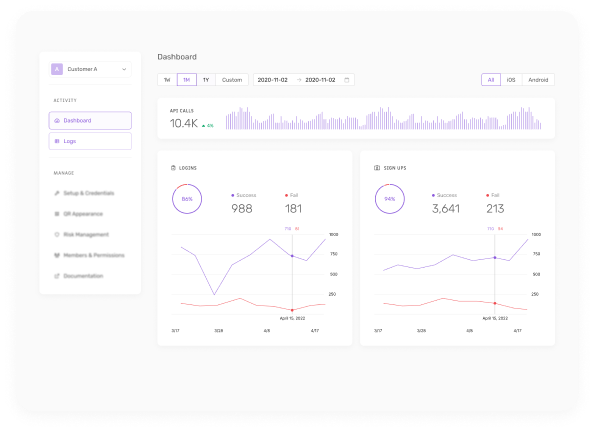595x432 pixels.
Task: Select the 1Y time range
Action: coord(206,80)
